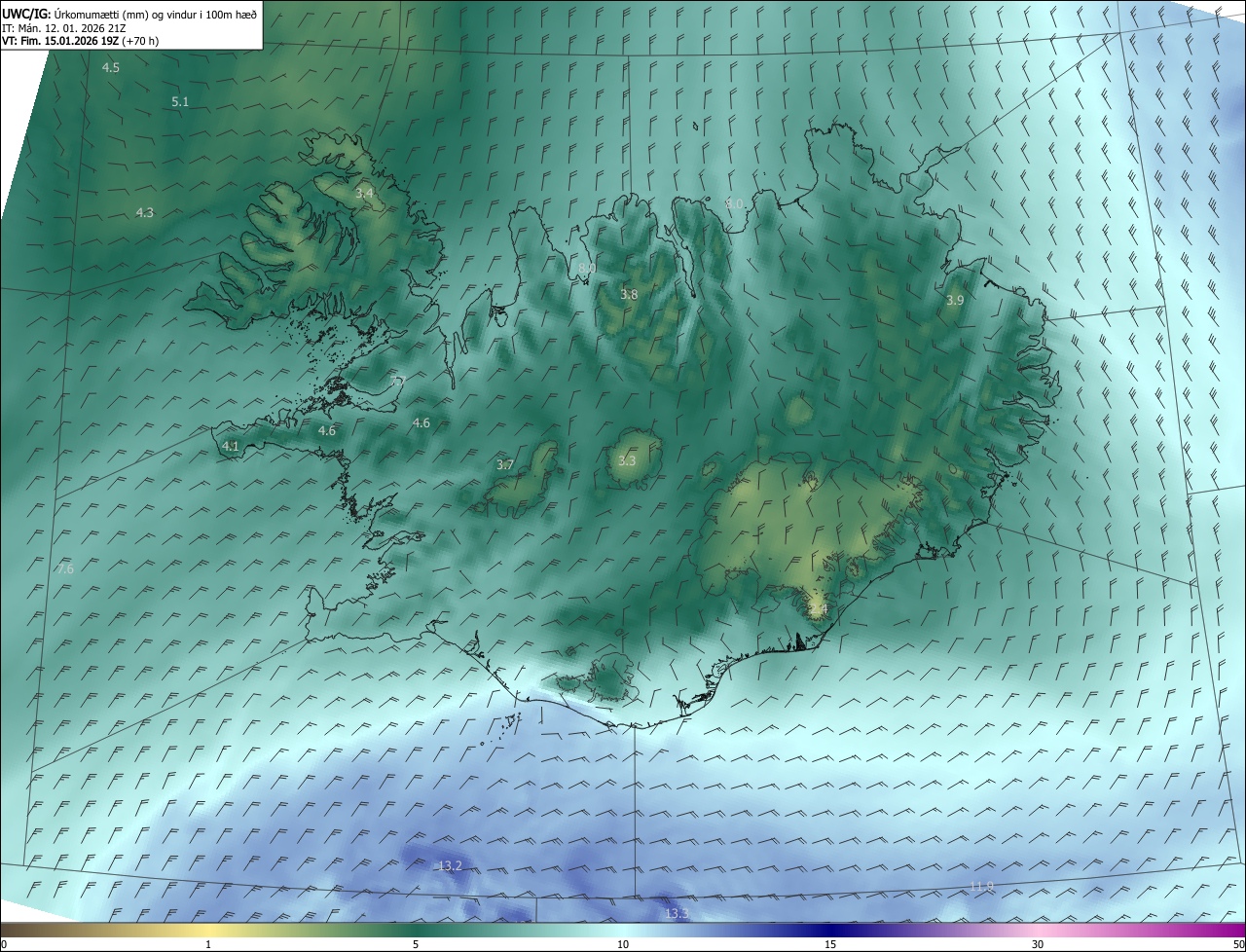Click the 3.7 value on the glacier
This screenshot has height=952, width=1246.
pos(504,465)
